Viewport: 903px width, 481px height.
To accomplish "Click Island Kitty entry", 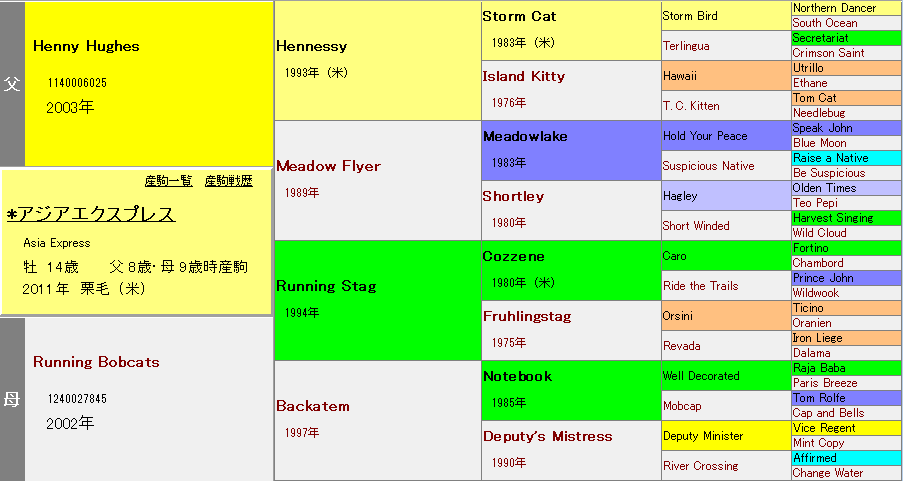I will tap(523, 76).
